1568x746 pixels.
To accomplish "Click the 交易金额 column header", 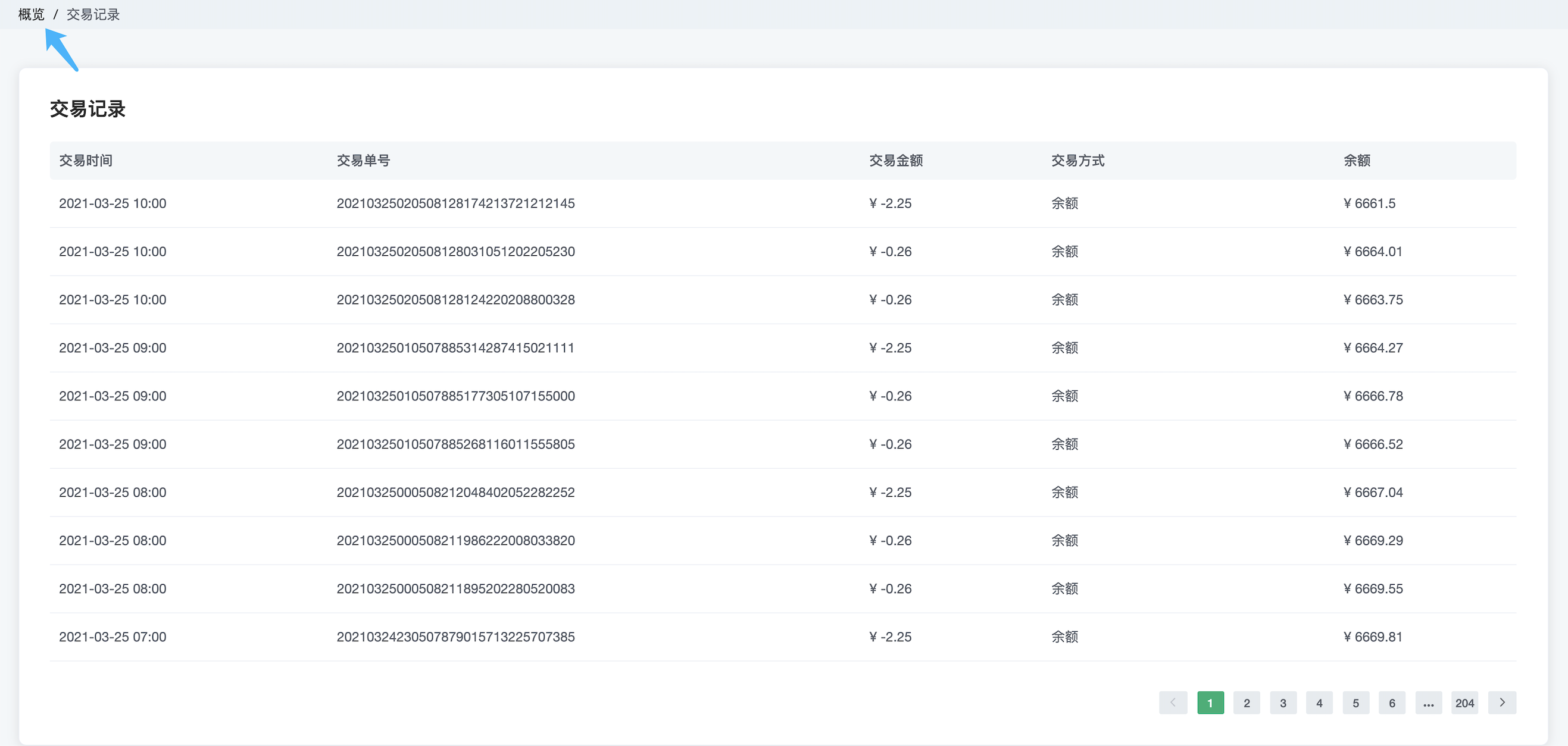I will [895, 161].
